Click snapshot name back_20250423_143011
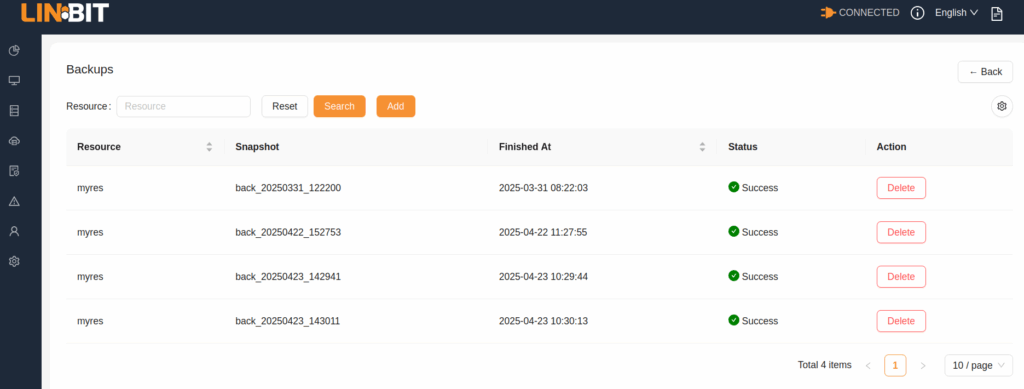Screen dimensions: 1024x389 (x=287, y=321)
